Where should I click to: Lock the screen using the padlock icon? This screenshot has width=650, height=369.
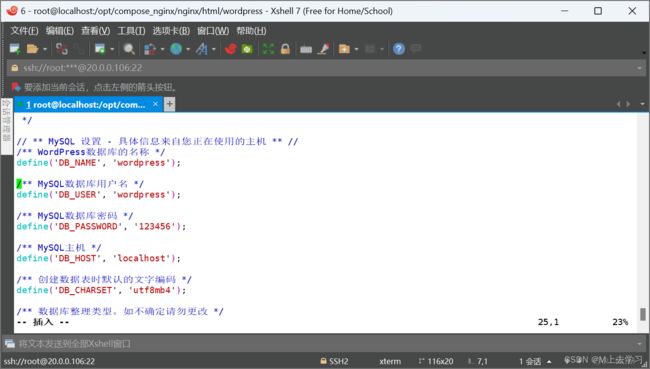(x=285, y=49)
